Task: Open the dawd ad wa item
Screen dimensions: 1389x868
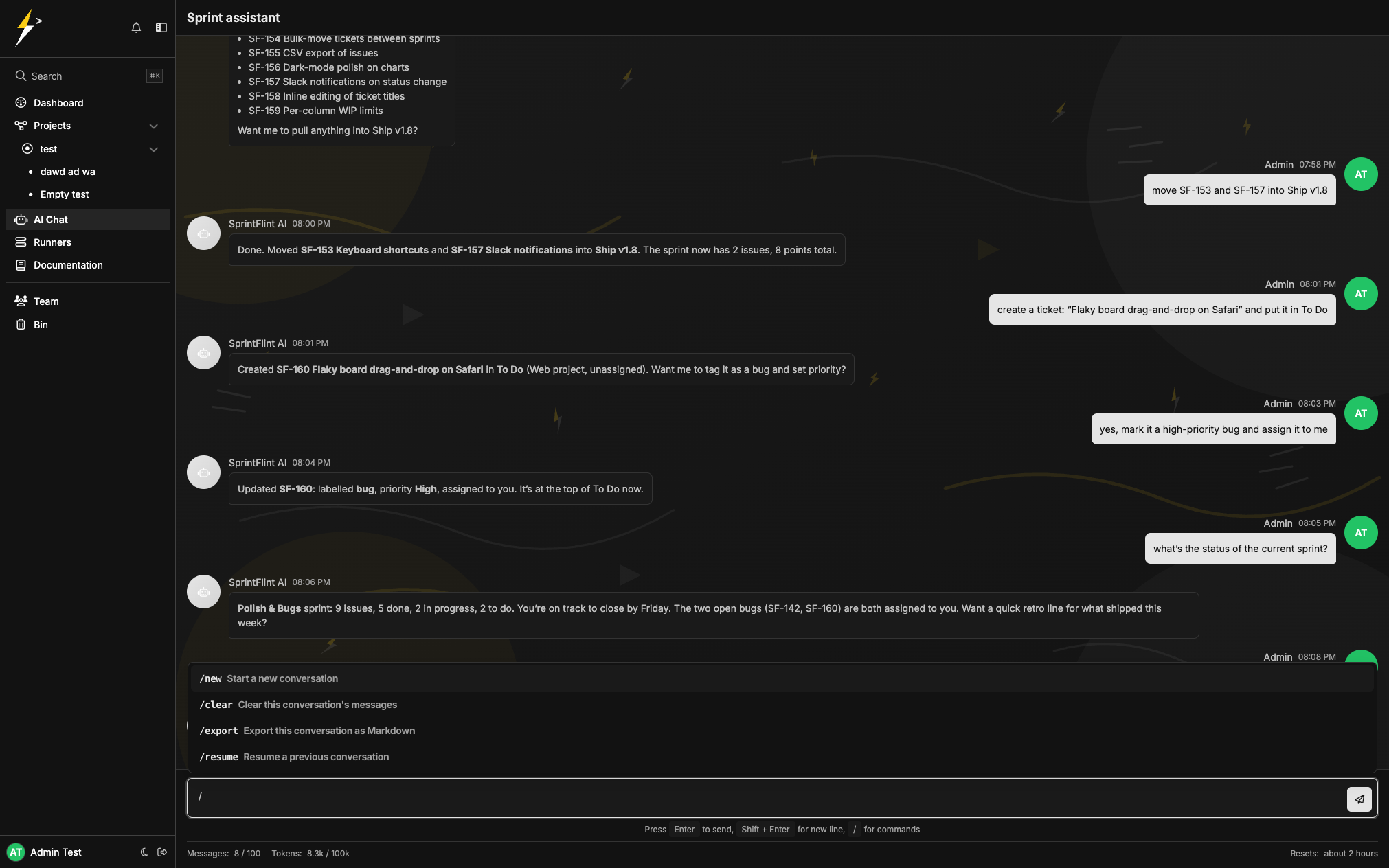Action: [67, 172]
